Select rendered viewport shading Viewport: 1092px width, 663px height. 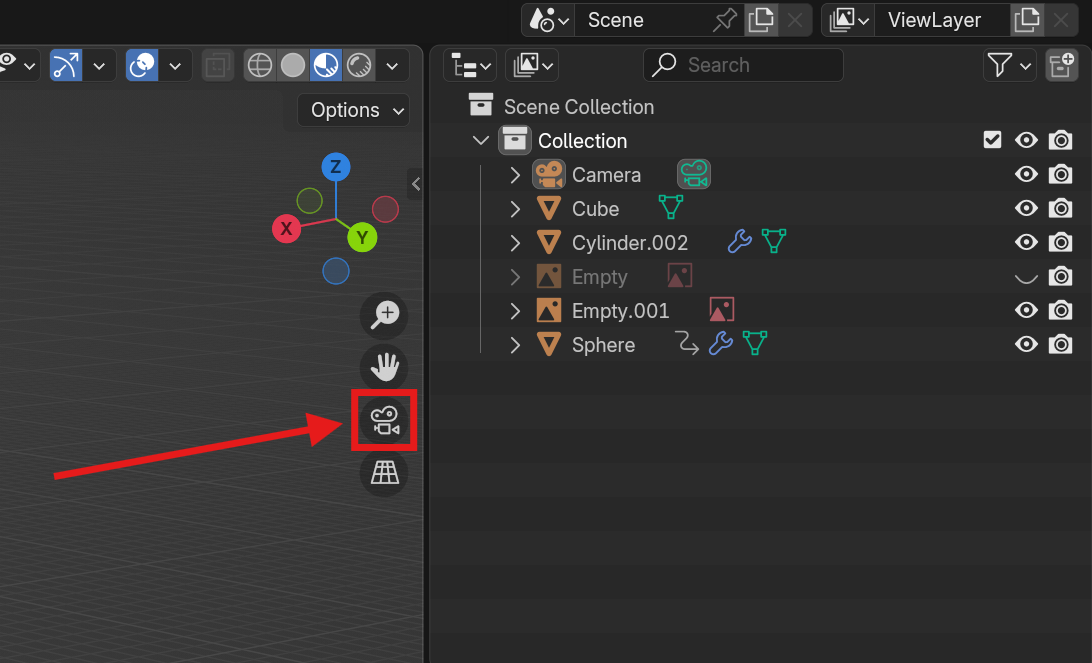click(x=359, y=65)
